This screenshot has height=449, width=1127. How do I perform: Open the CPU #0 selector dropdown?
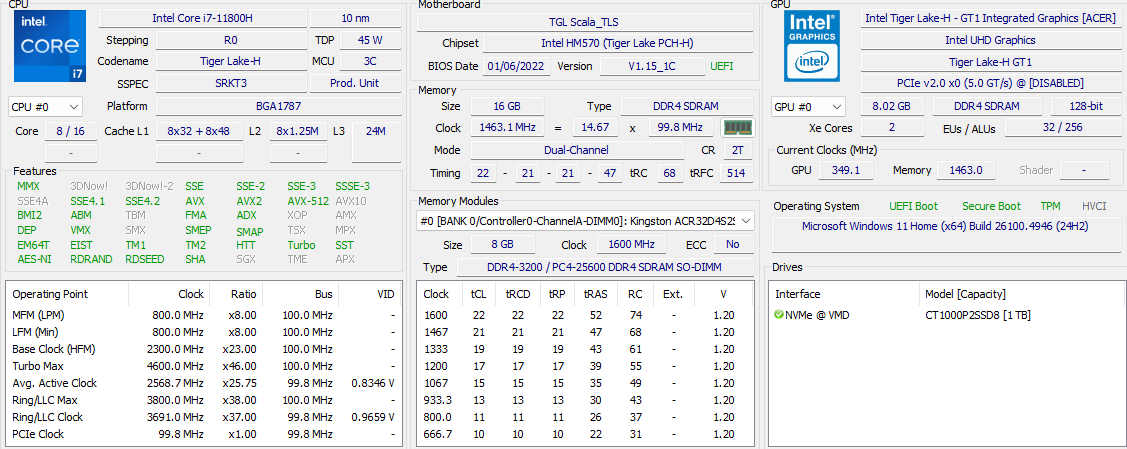tap(46, 106)
